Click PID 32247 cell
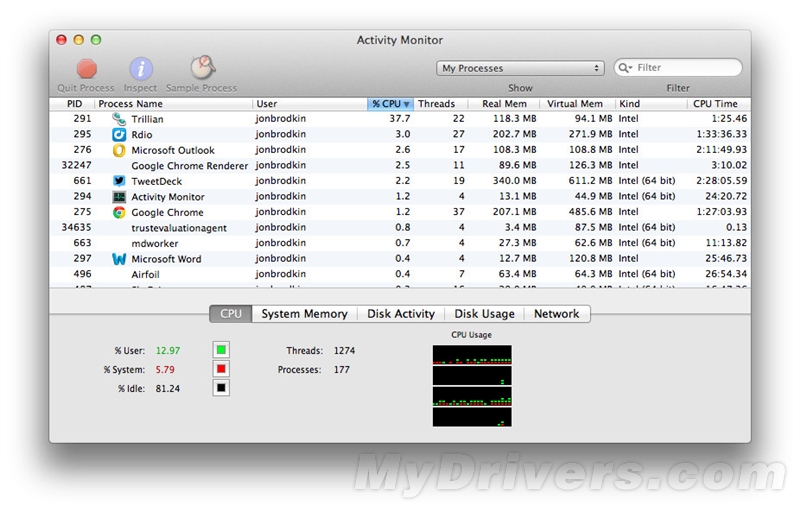The image size is (800, 511). pos(77,165)
